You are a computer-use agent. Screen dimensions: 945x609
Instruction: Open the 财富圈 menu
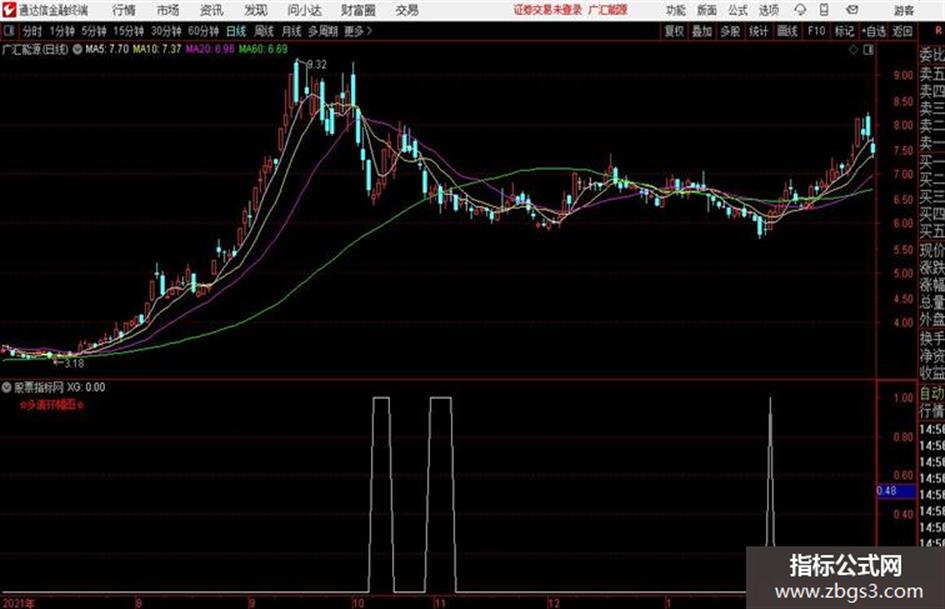pos(358,10)
